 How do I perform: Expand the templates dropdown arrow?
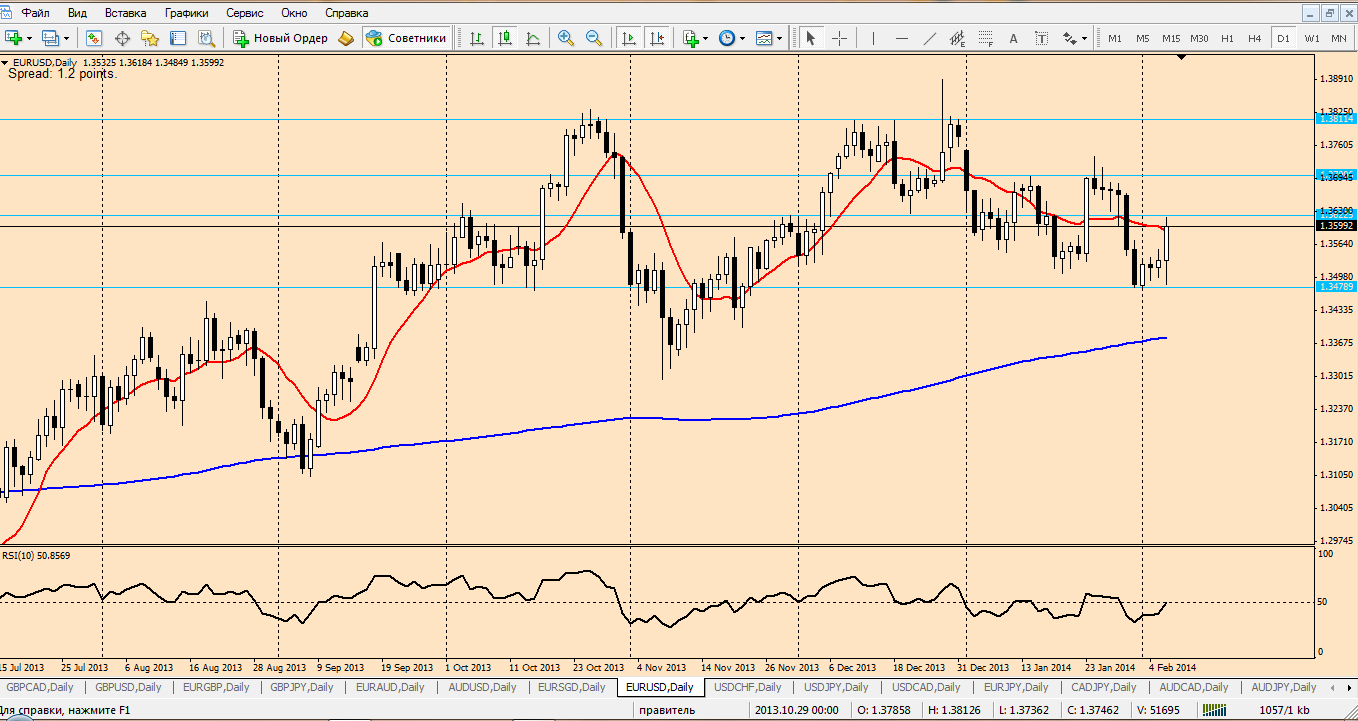(x=781, y=38)
